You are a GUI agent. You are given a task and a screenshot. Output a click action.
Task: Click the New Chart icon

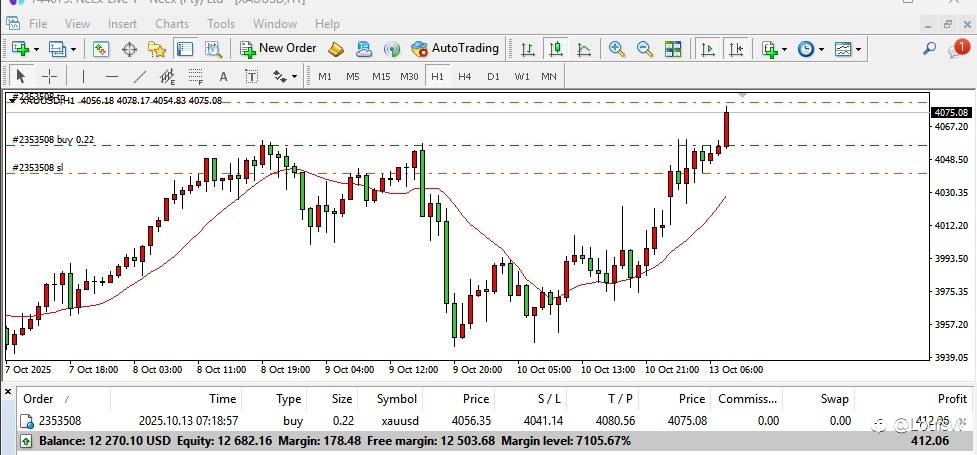coord(20,49)
